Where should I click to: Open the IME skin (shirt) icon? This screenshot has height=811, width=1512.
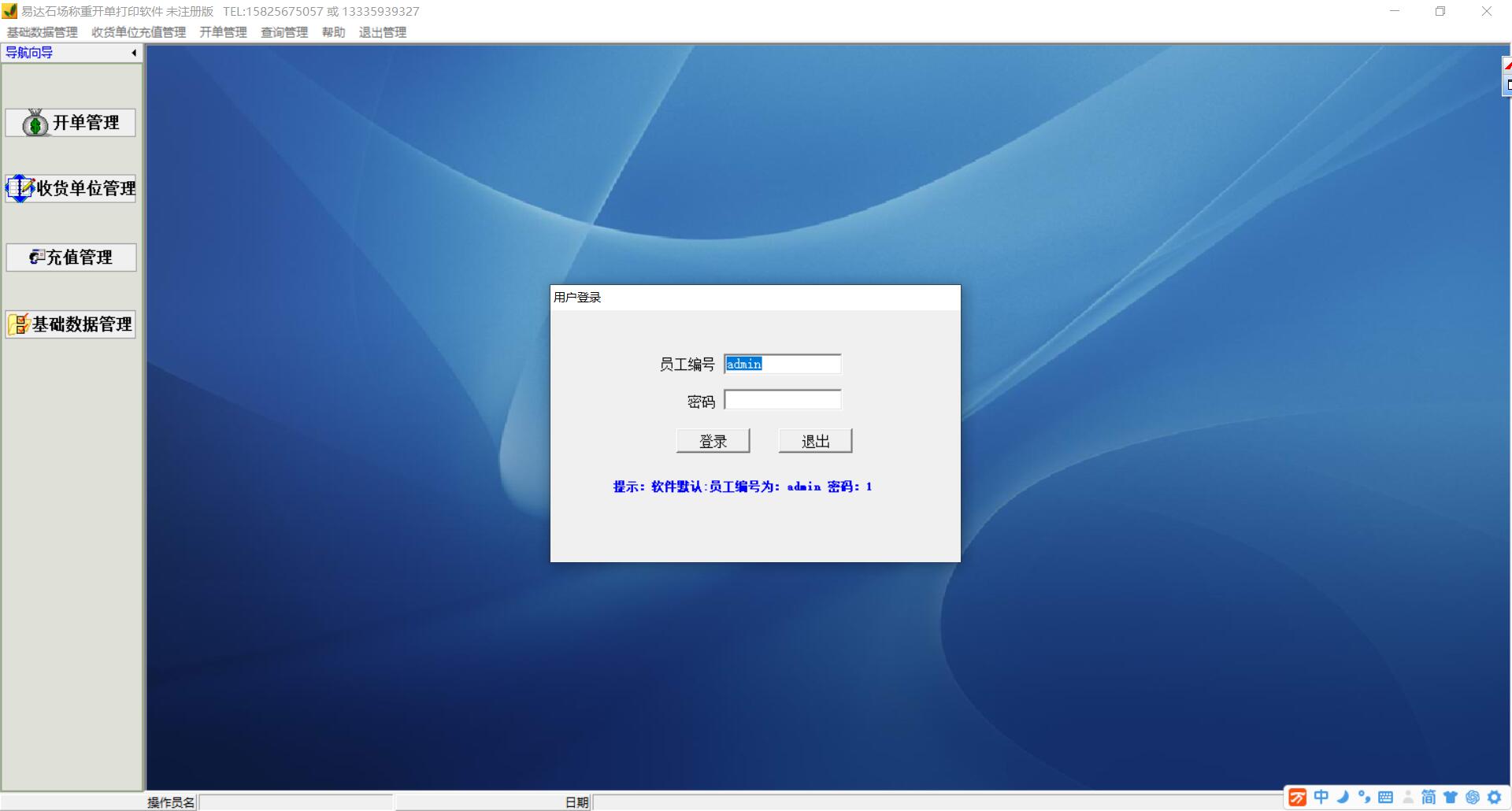point(1451,798)
